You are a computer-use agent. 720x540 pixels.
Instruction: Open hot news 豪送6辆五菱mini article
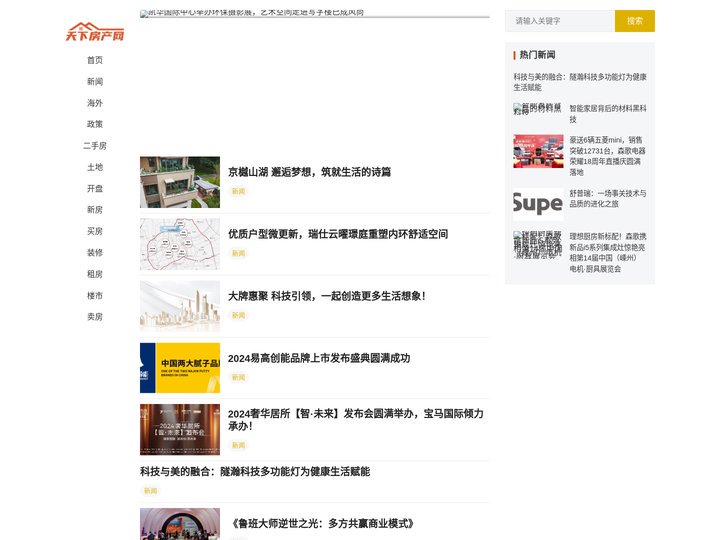click(608, 156)
